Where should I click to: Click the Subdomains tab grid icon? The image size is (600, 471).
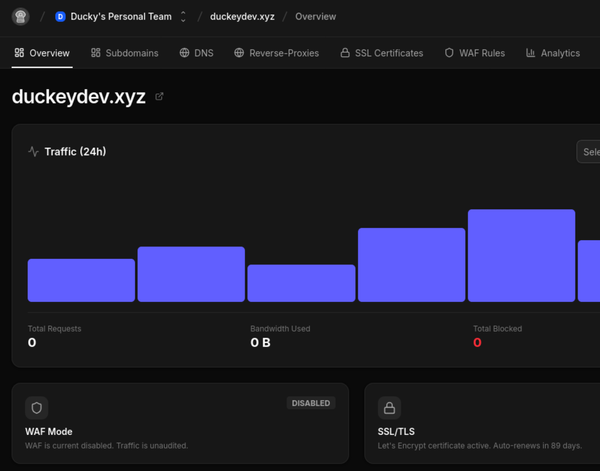pyautogui.click(x=96, y=52)
